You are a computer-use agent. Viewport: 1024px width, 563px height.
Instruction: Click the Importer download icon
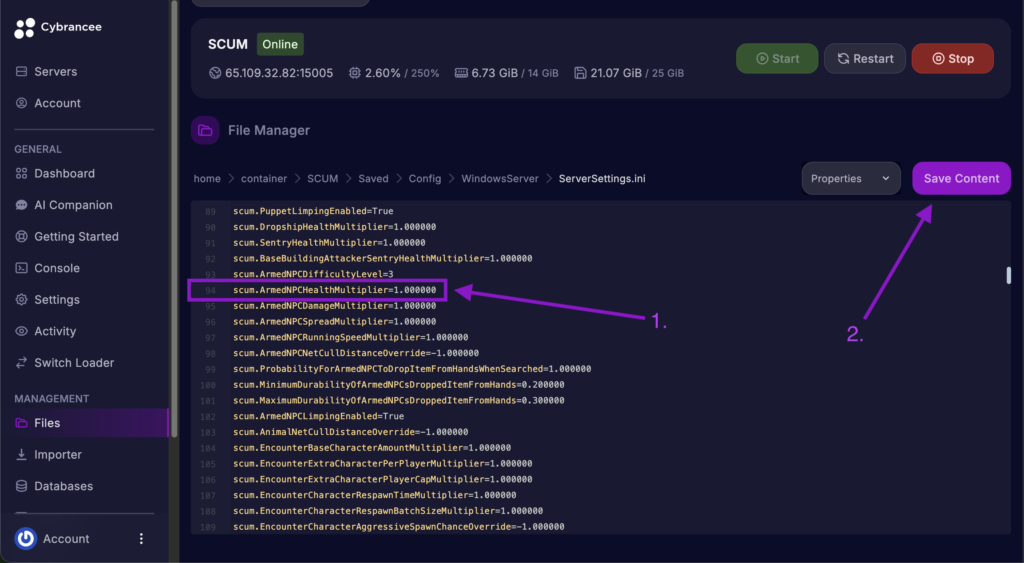pos(22,455)
